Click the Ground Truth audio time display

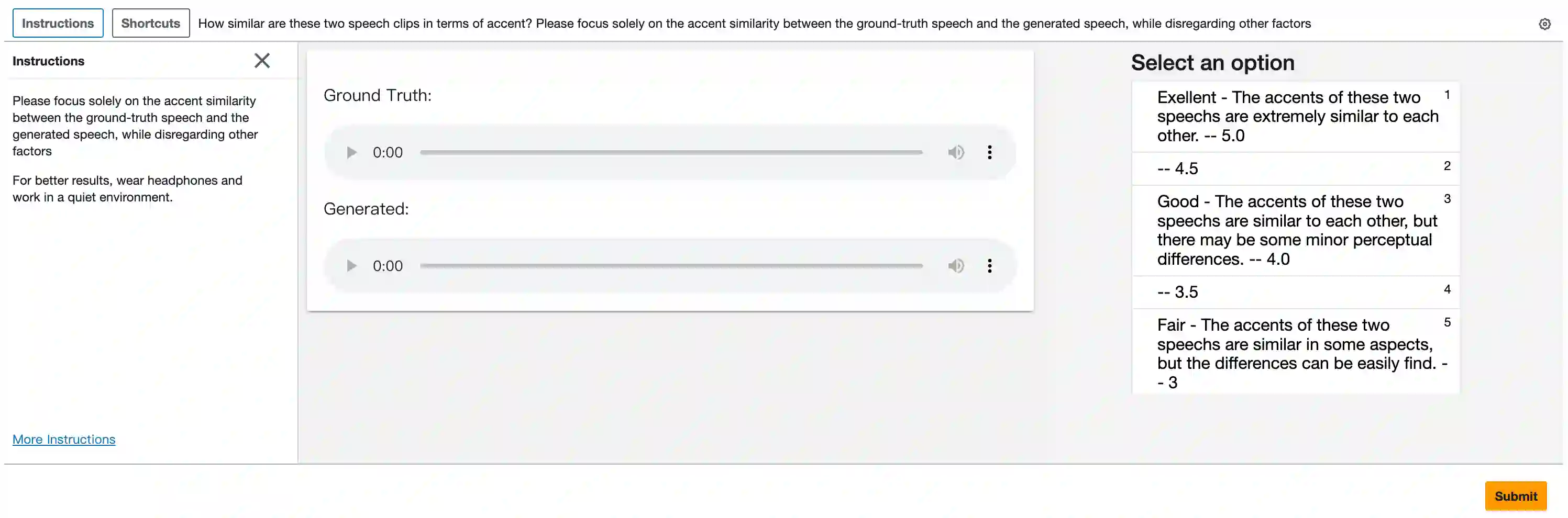click(x=388, y=153)
